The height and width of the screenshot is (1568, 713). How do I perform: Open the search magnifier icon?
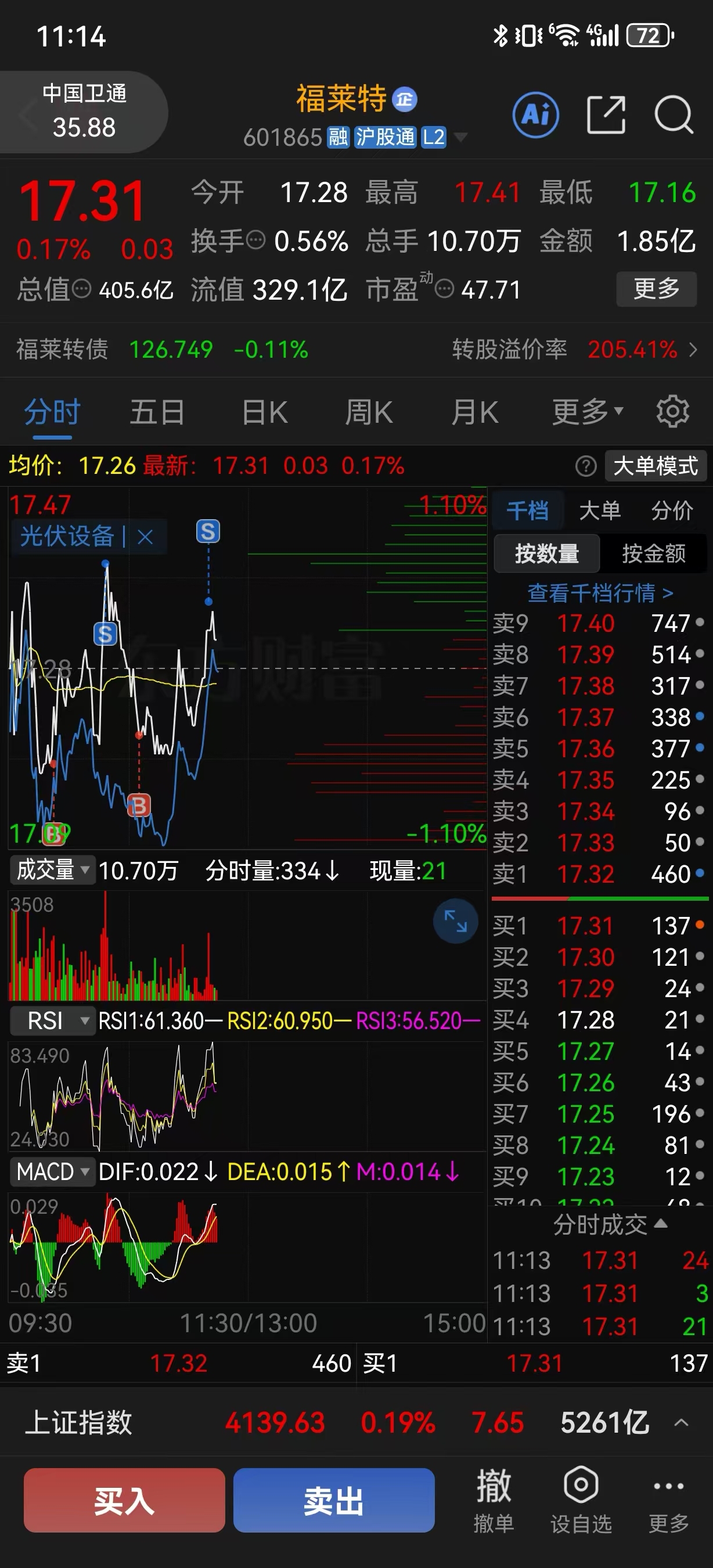click(x=674, y=114)
